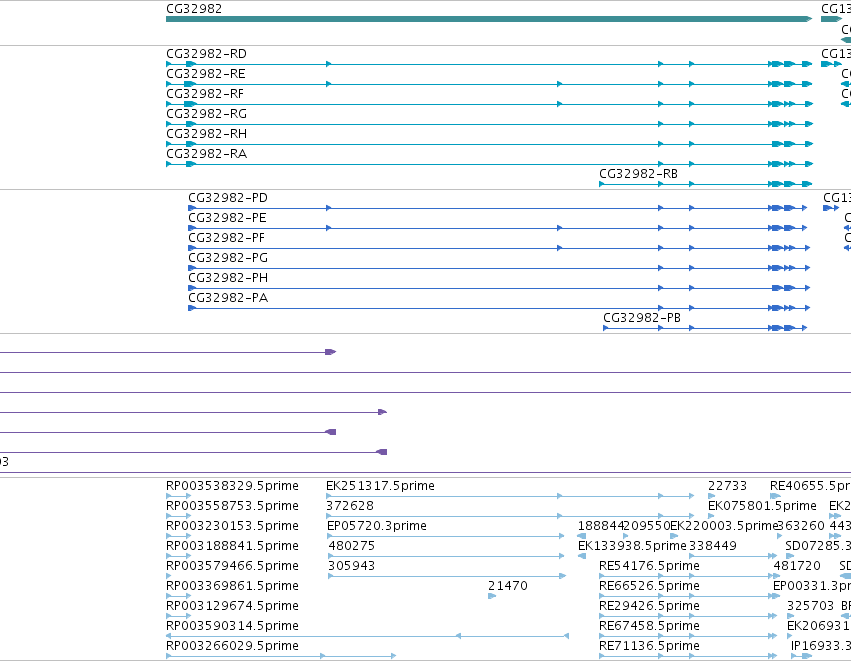Open the CG32982-RA transcript label
Viewport: 851px width, 661px height.
(206, 154)
